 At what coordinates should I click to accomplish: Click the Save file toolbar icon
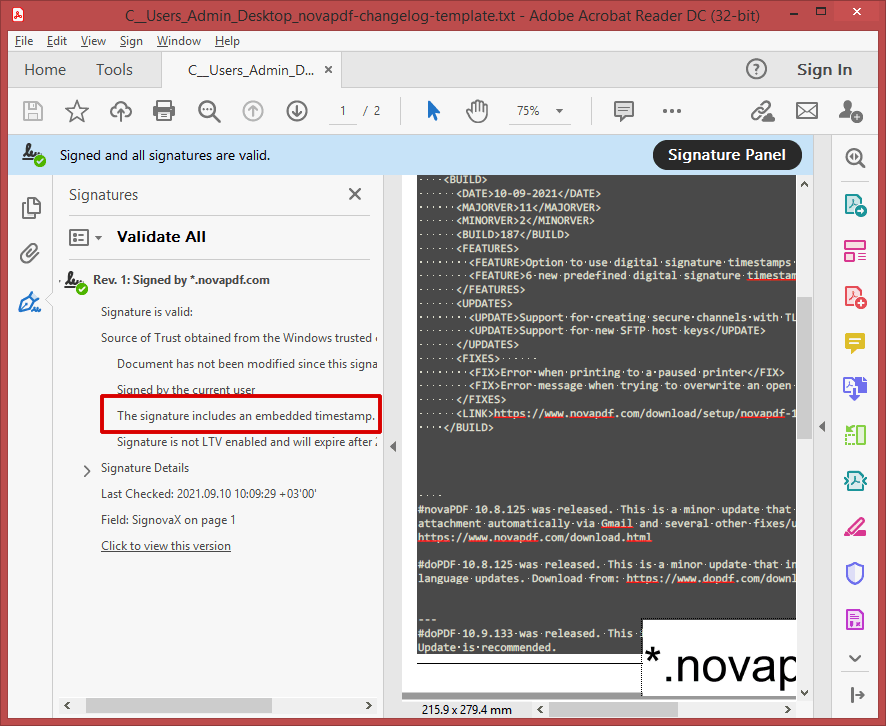[x=33, y=111]
